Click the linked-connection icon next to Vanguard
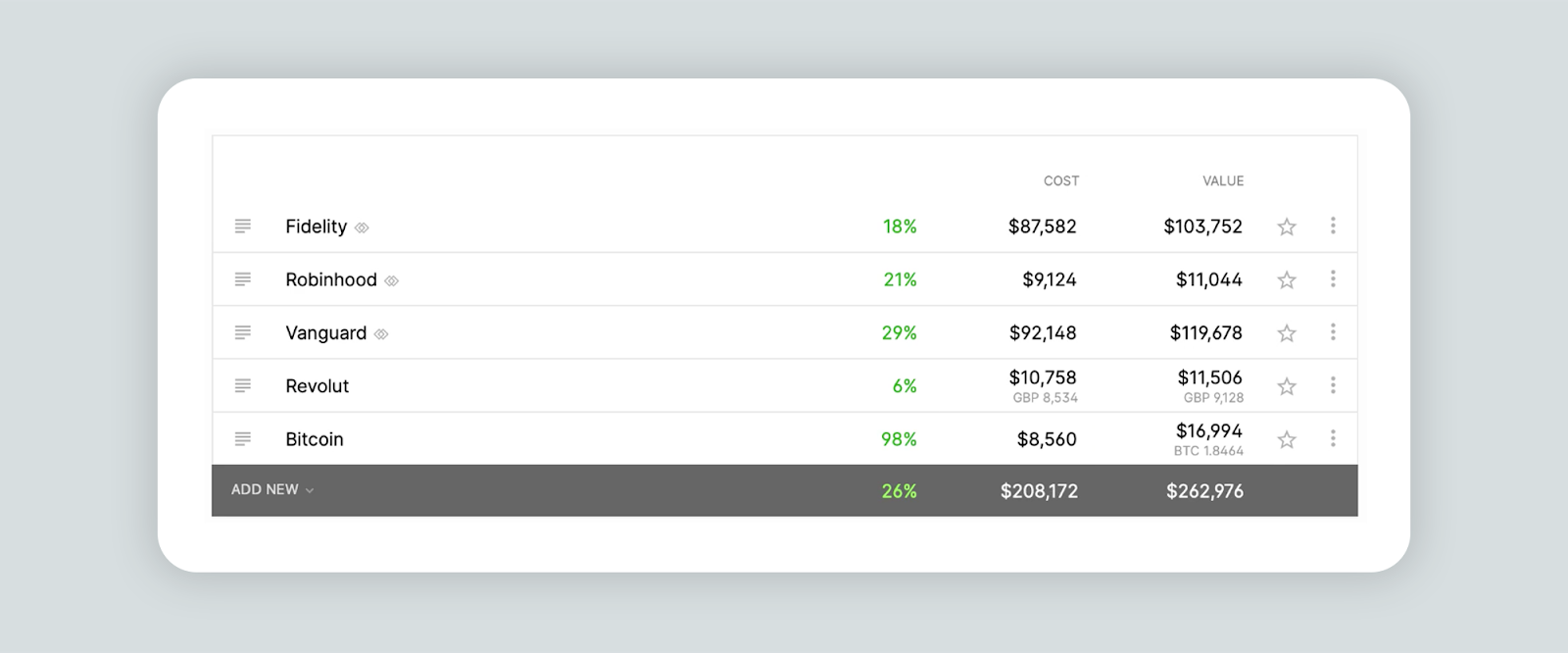Image resolution: width=1568 pixels, height=653 pixels. [381, 333]
